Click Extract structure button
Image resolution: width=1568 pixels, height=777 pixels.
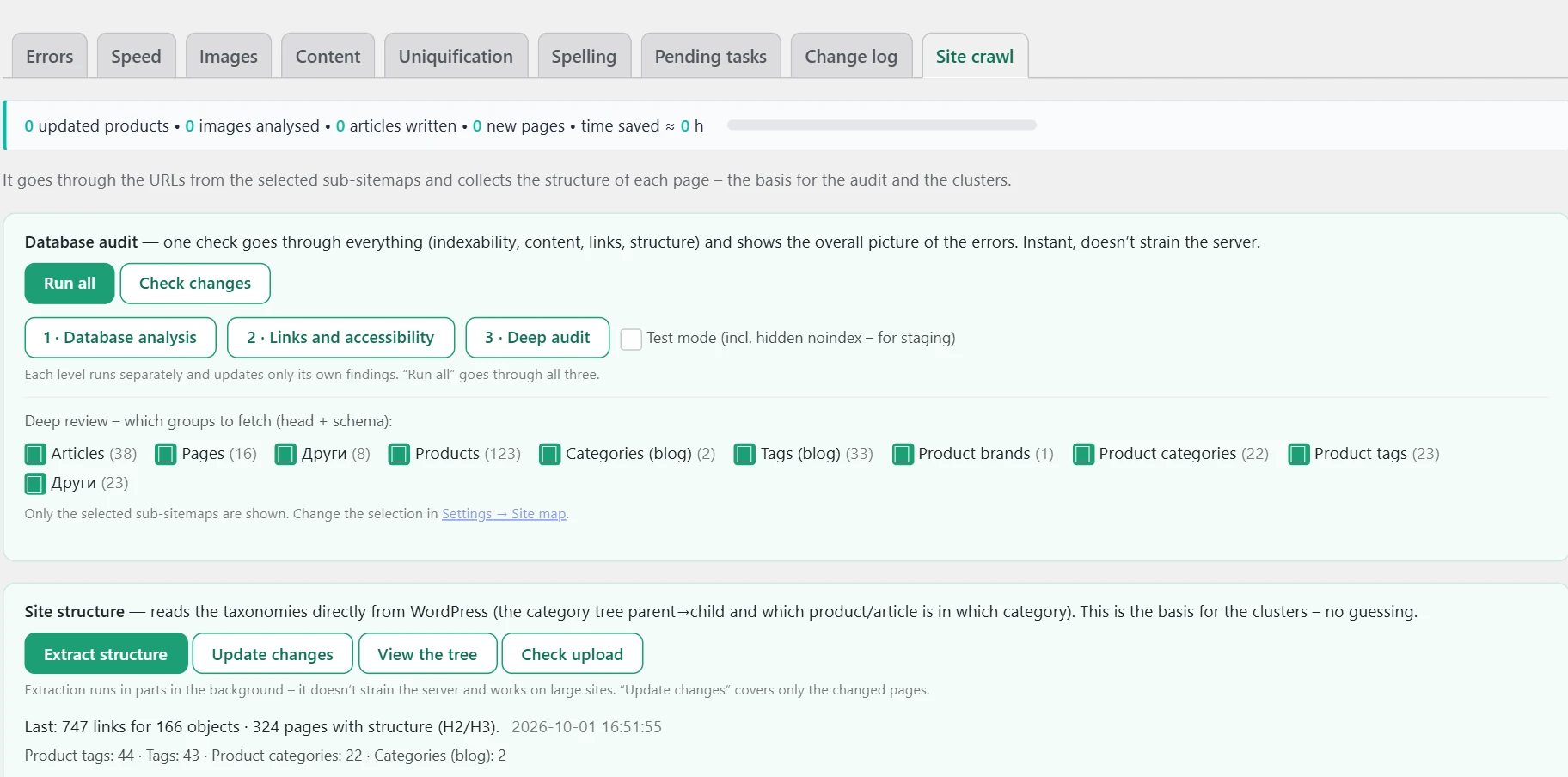pyautogui.click(x=106, y=654)
